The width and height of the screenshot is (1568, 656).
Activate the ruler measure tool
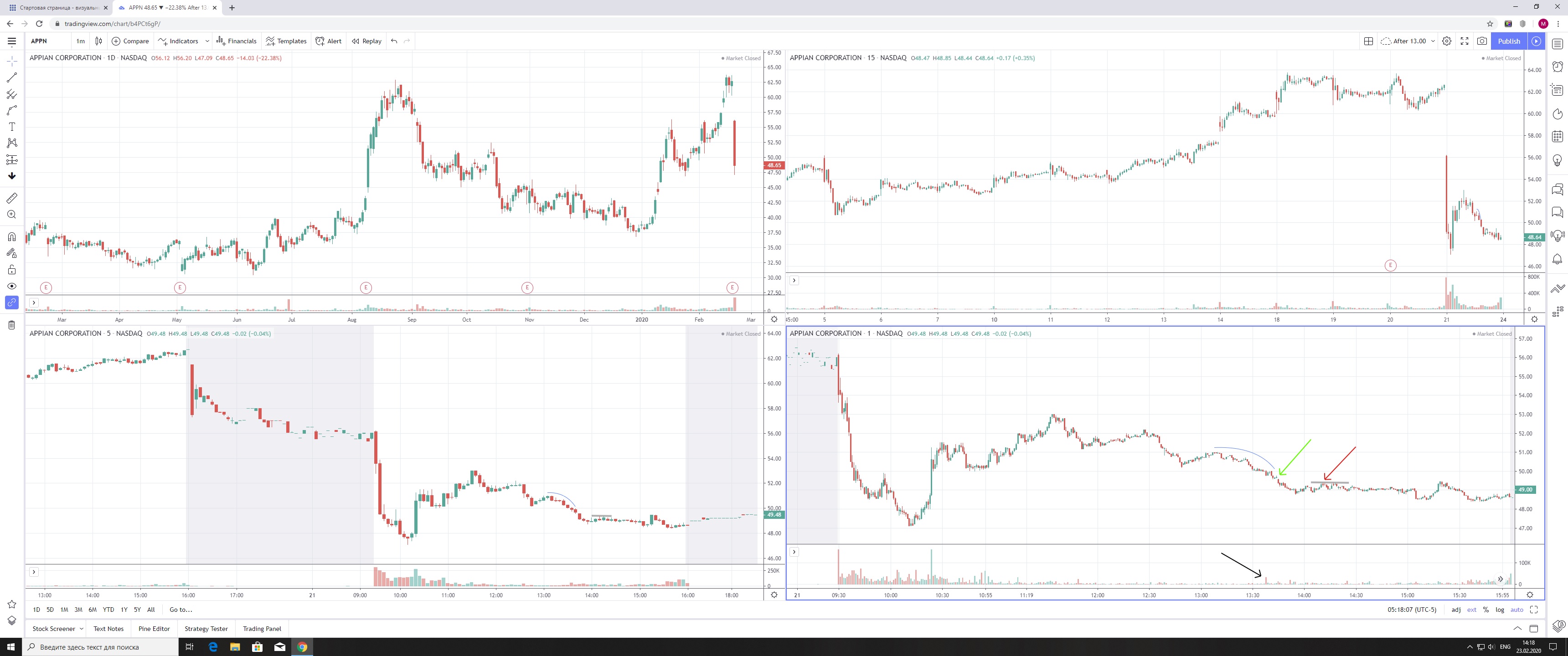tap(11, 198)
